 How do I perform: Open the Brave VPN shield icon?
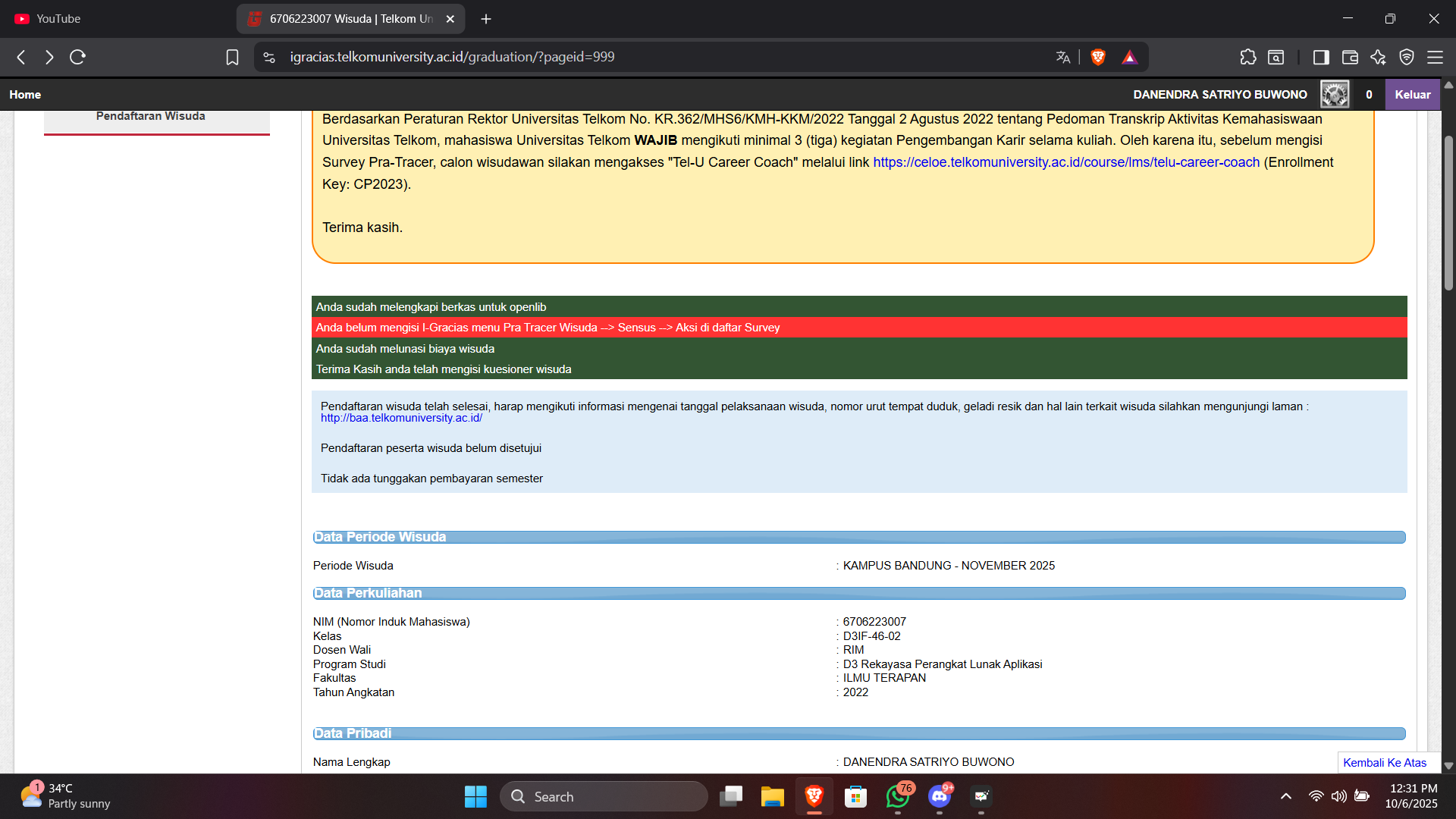click(x=1406, y=57)
